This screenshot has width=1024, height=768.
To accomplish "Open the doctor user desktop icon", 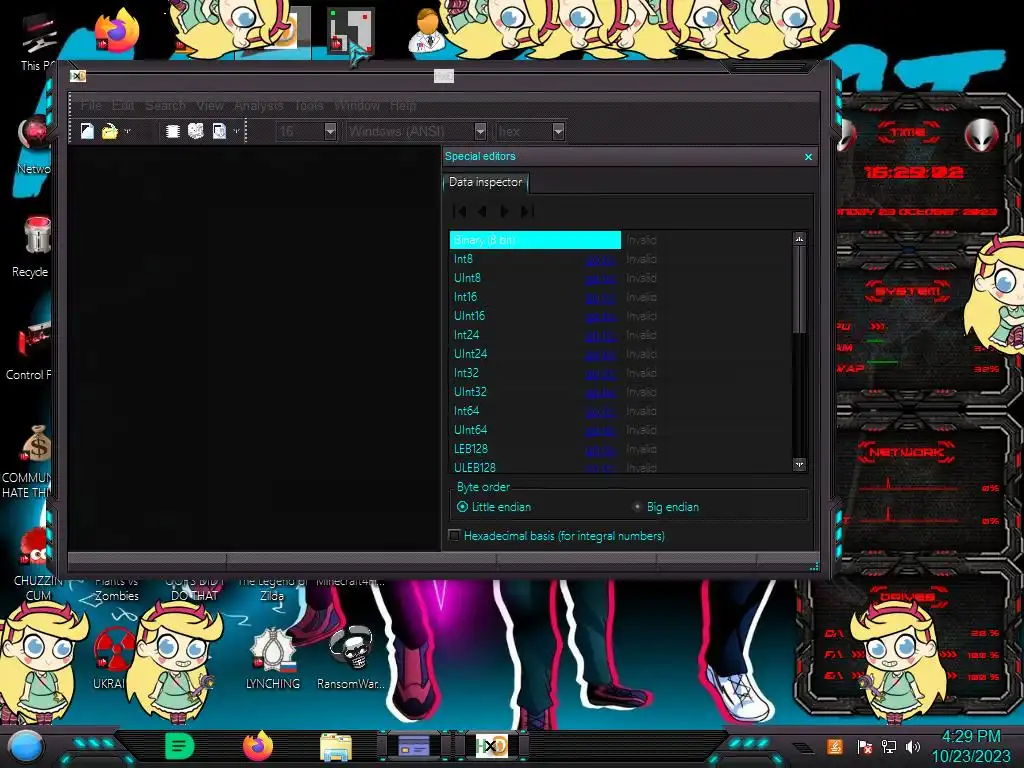I will pyautogui.click(x=428, y=31).
